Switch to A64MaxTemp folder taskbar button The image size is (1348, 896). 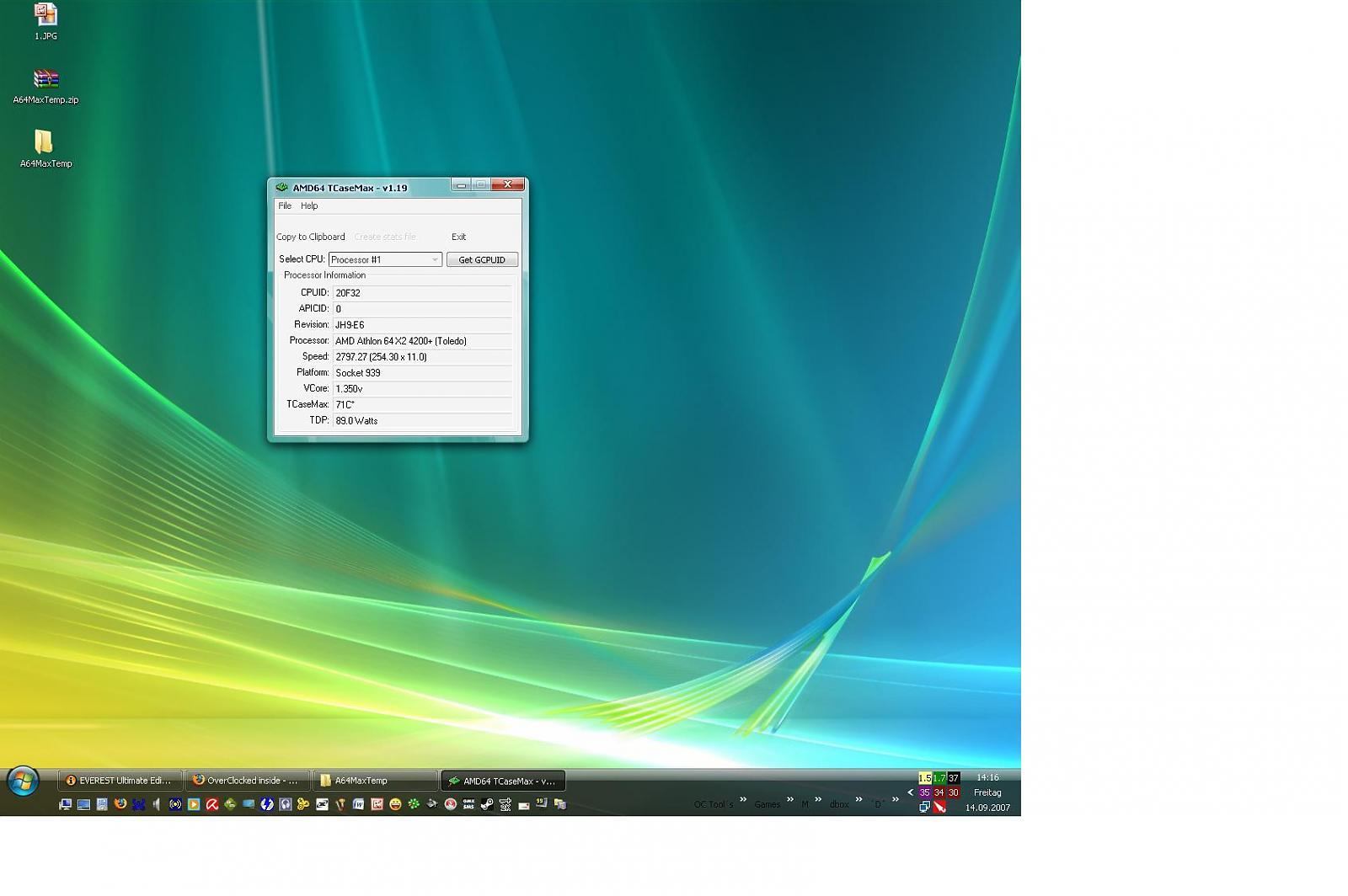pos(375,781)
